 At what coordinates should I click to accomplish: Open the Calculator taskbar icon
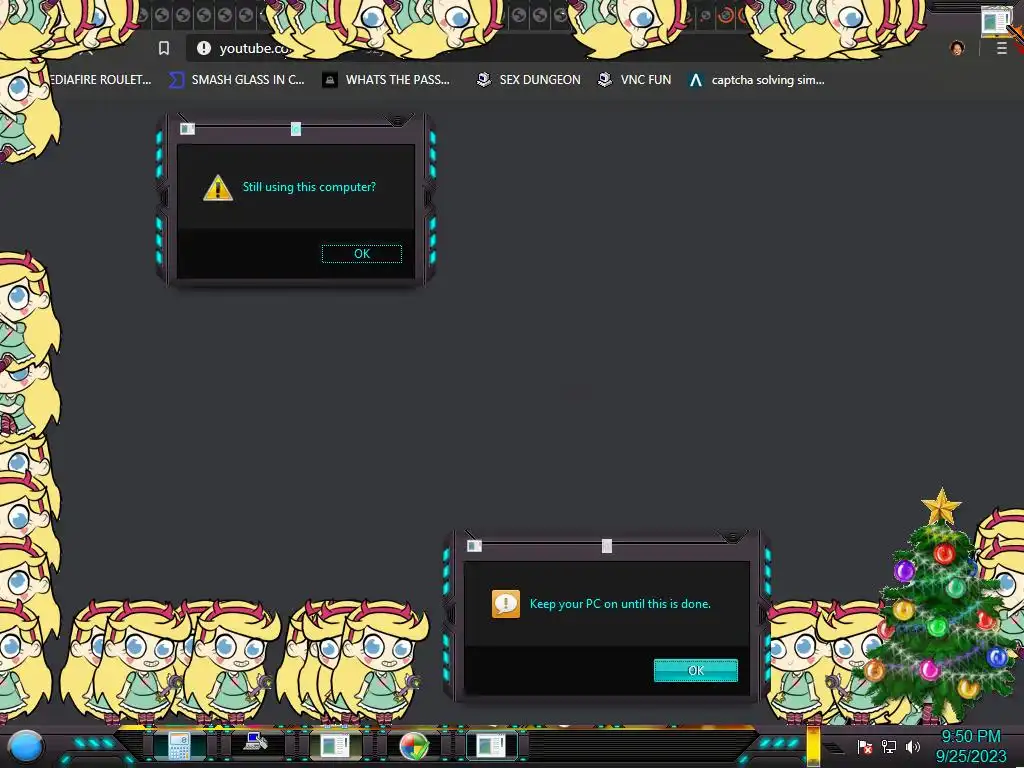click(179, 746)
